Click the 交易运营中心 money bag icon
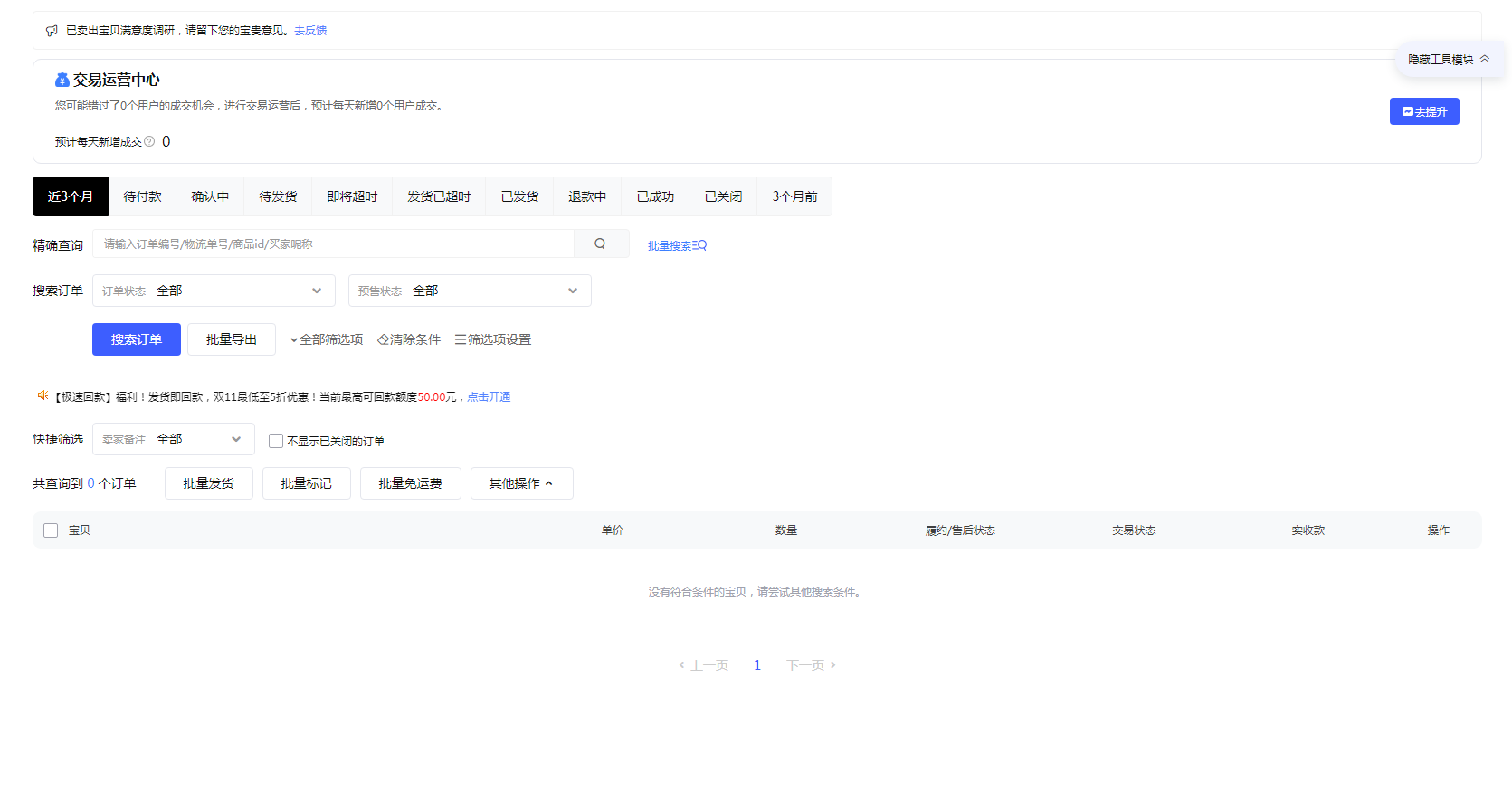This screenshot has width=1512, height=812. (x=62, y=80)
